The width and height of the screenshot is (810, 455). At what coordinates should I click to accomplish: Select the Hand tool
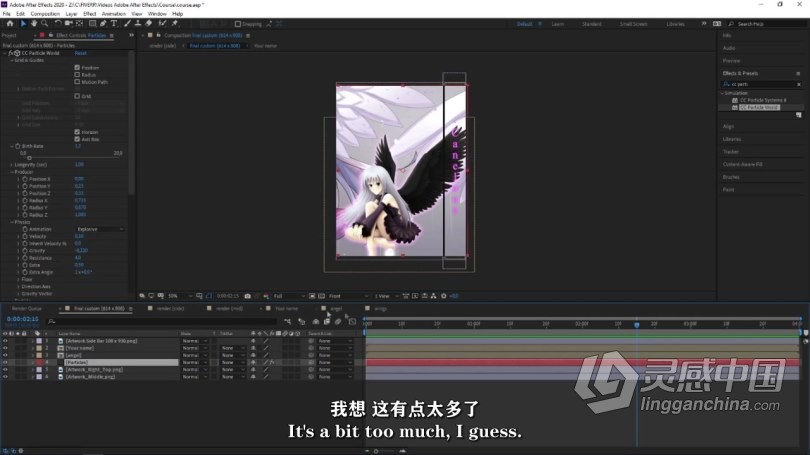point(34,24)
